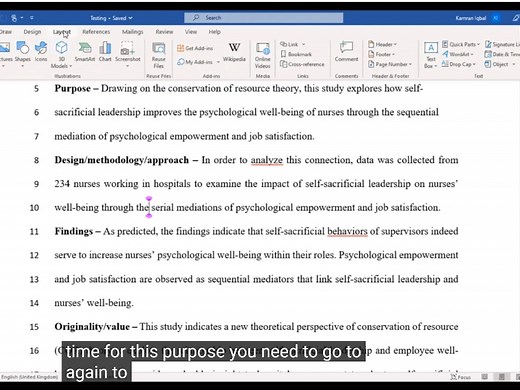Open the Page Number dropdown
The width and height of the screenshot is (520, 390).
pos(390,64)
